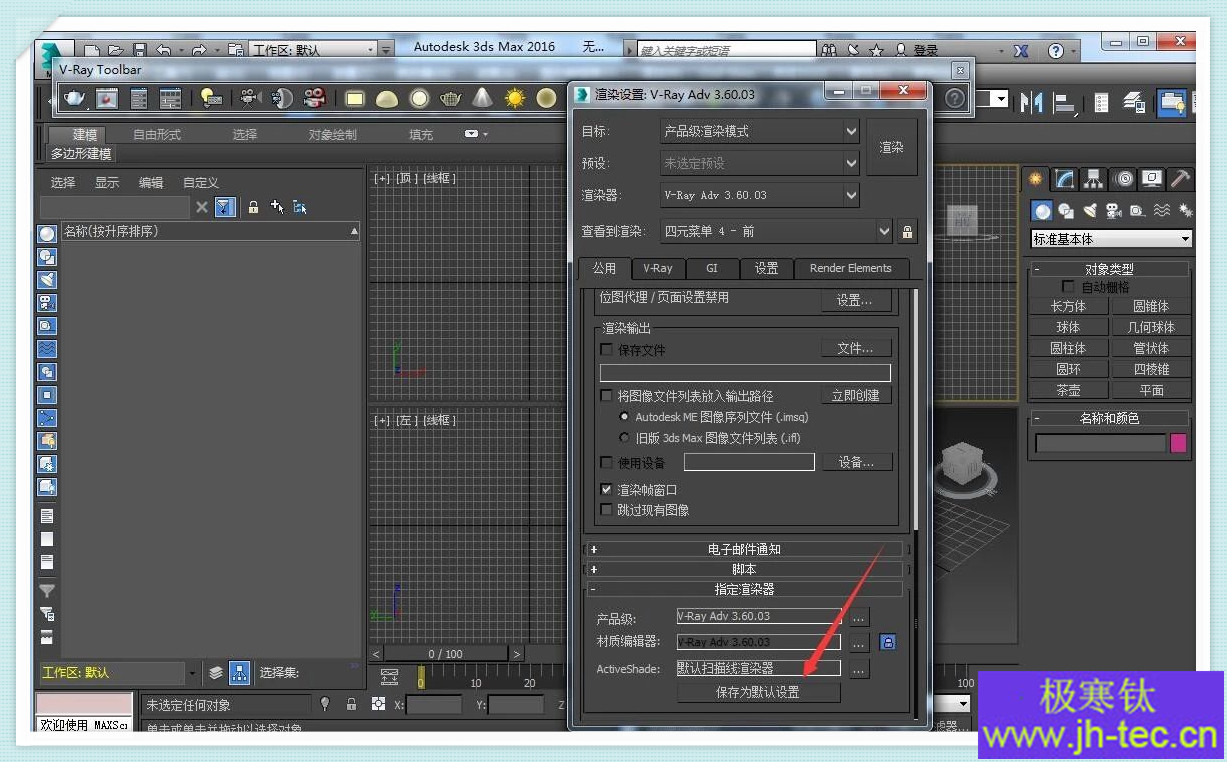1227x762 pixels.
Task: Open the Motion command panel tab
Action: [x=1124, y=179]
